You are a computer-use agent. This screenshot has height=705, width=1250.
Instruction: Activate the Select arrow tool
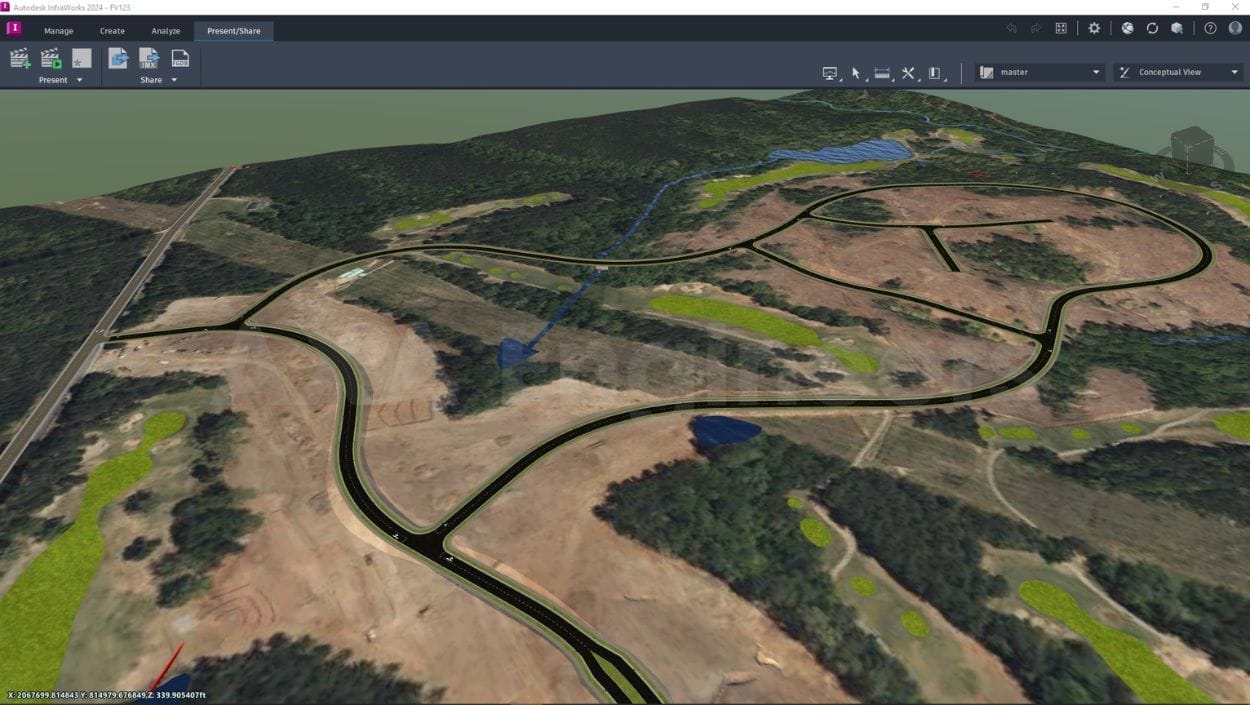click(x=855, y=72)
